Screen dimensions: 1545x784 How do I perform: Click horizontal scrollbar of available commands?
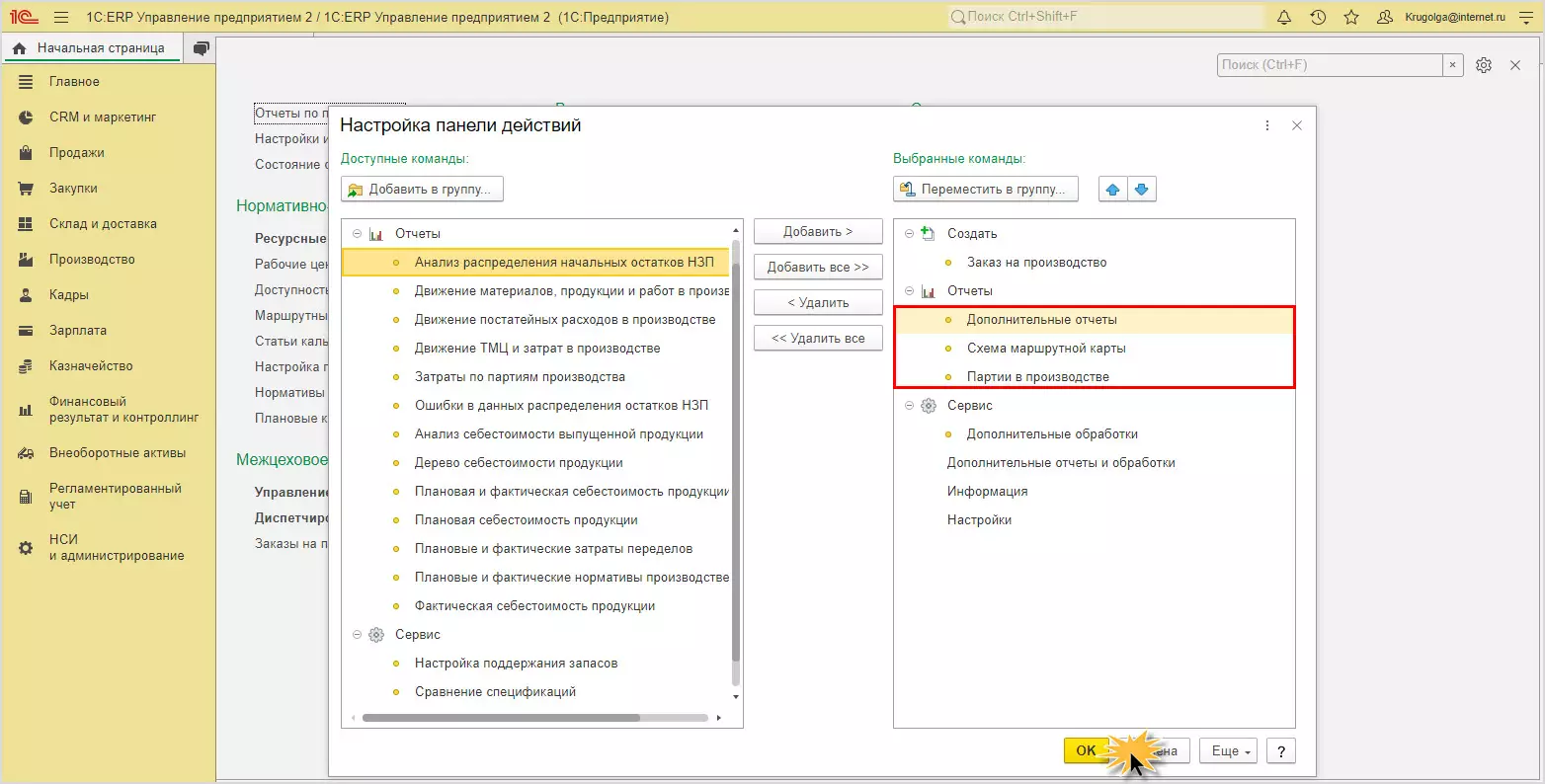tap(501, 719)
